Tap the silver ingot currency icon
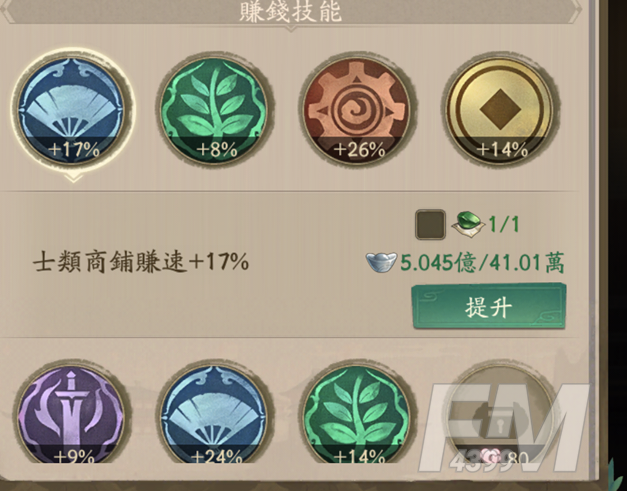Screen dimensions: 627x491 pos(381,263)
